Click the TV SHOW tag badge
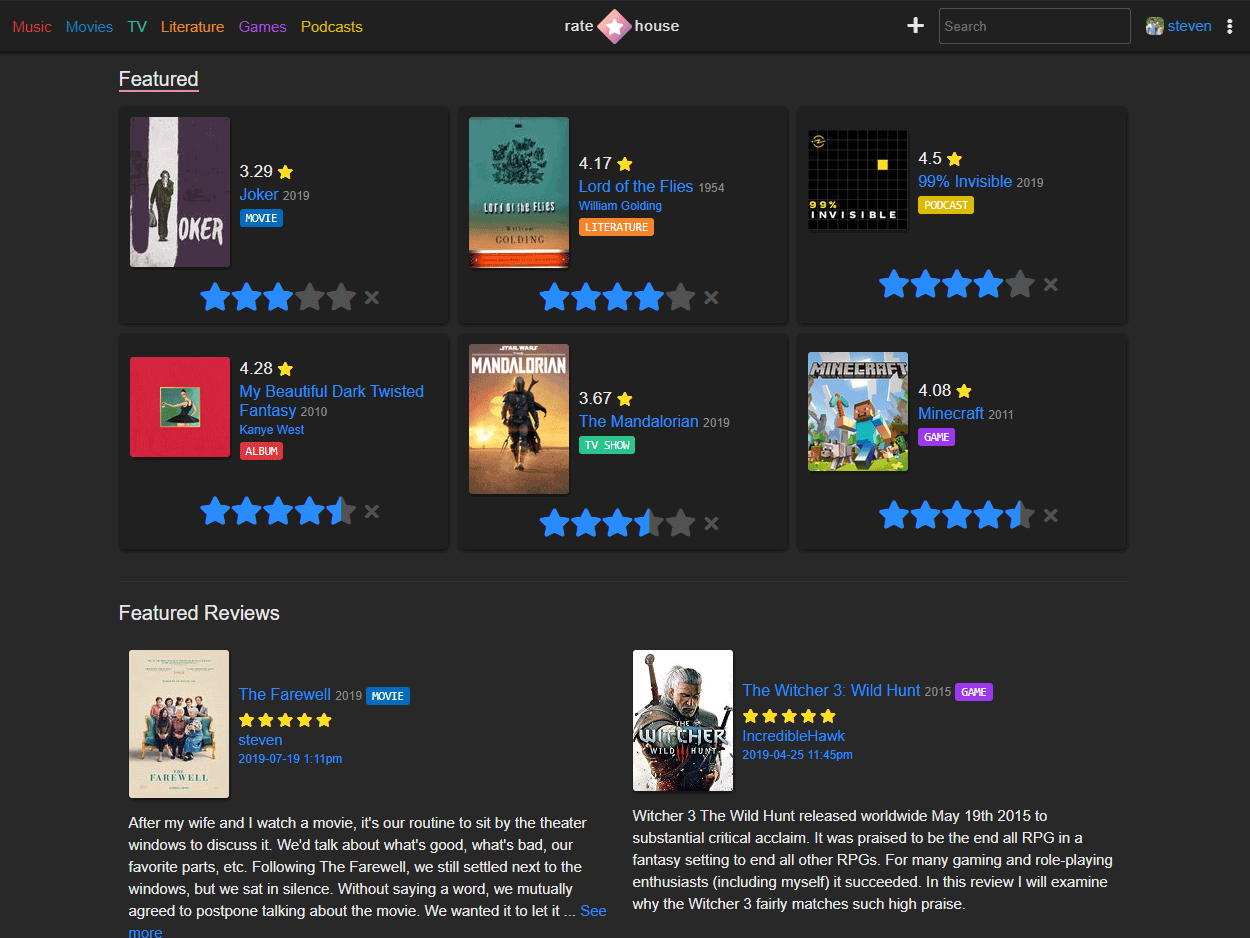 607,445
